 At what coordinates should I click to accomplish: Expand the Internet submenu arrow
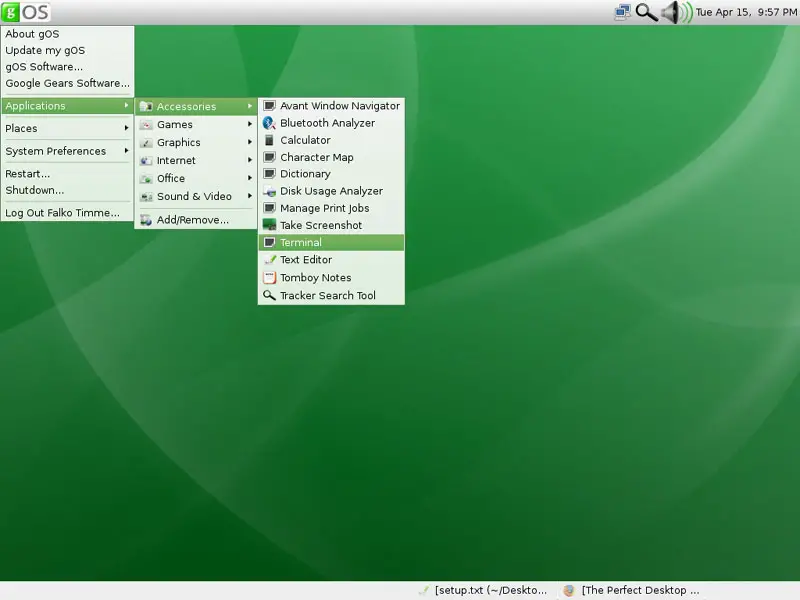click(249, 160)
